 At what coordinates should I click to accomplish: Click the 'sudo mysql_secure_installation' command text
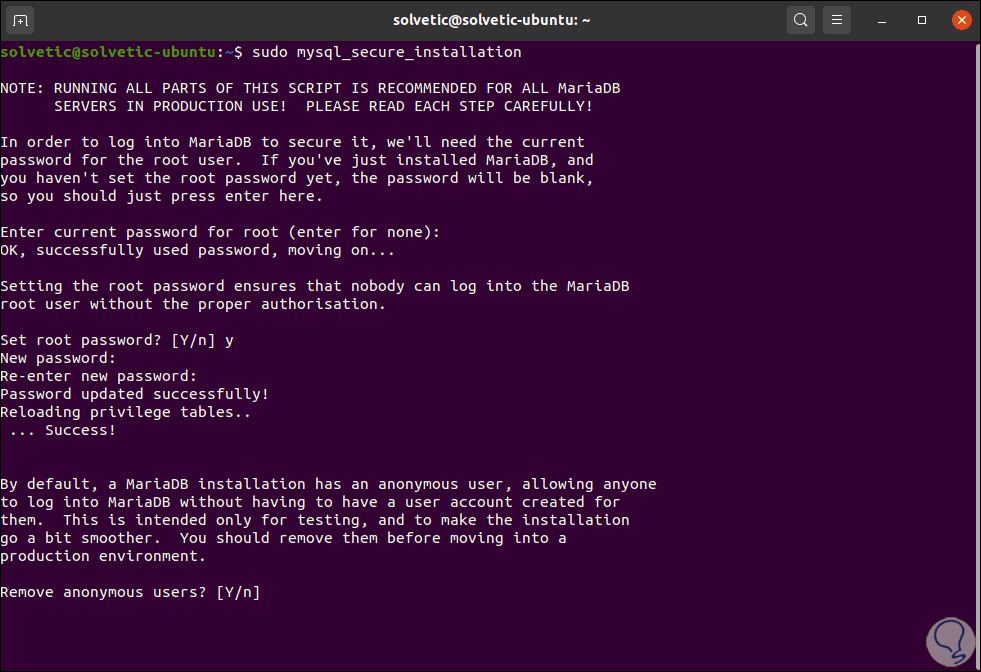tap(387, 51)
